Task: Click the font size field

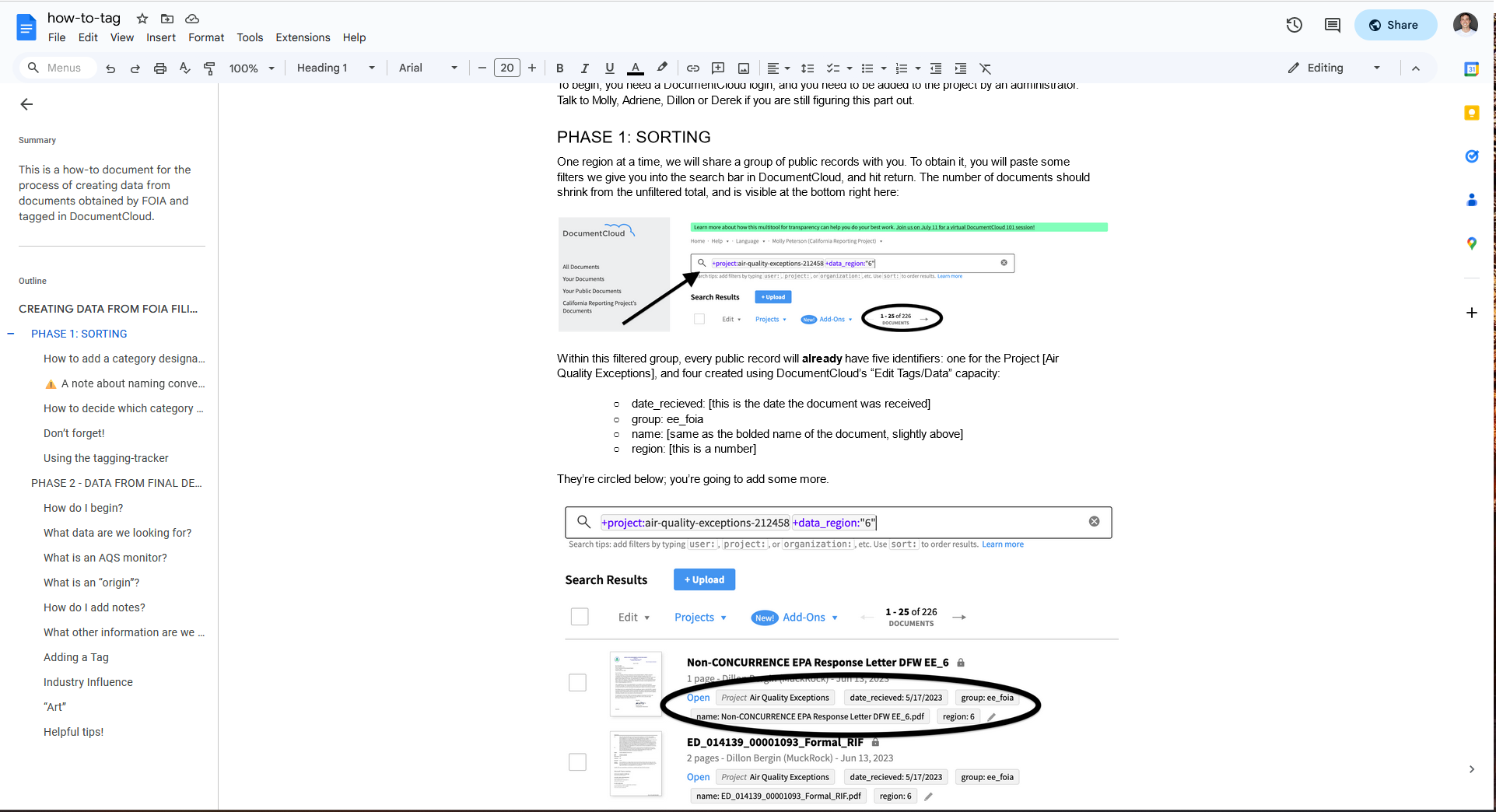Action: 507,68
